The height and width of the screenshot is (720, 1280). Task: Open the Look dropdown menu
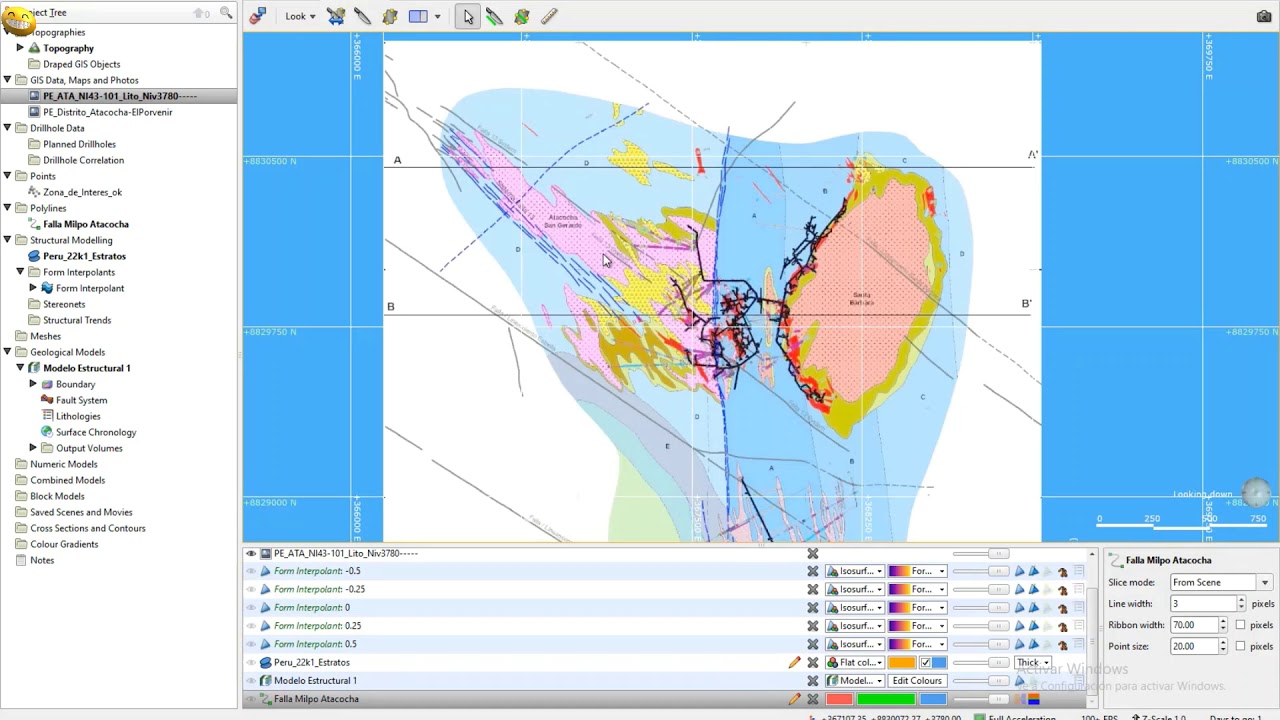(x=300, y=16)
